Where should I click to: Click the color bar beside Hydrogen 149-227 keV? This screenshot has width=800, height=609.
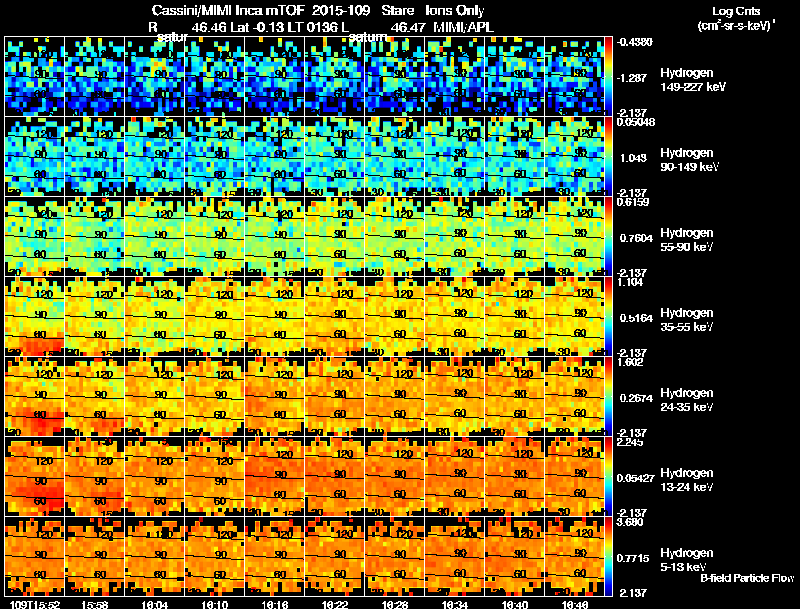point(608,77)
